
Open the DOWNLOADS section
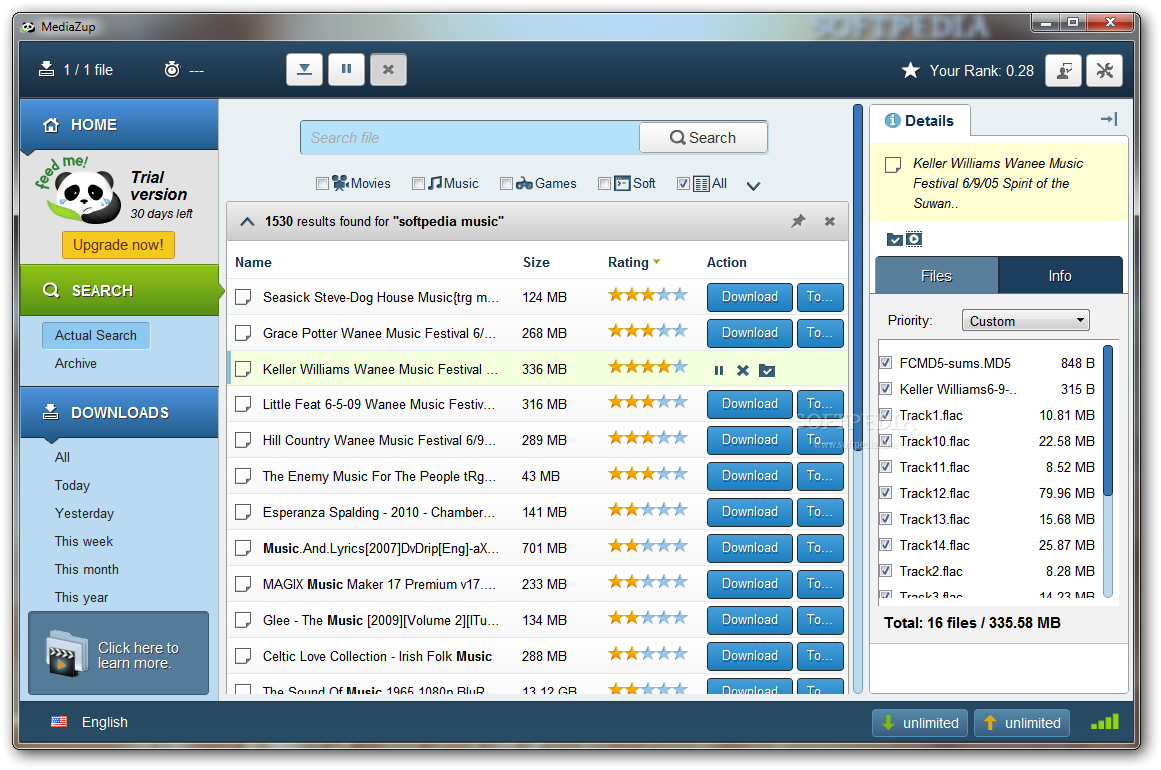(x=119, y=412)
